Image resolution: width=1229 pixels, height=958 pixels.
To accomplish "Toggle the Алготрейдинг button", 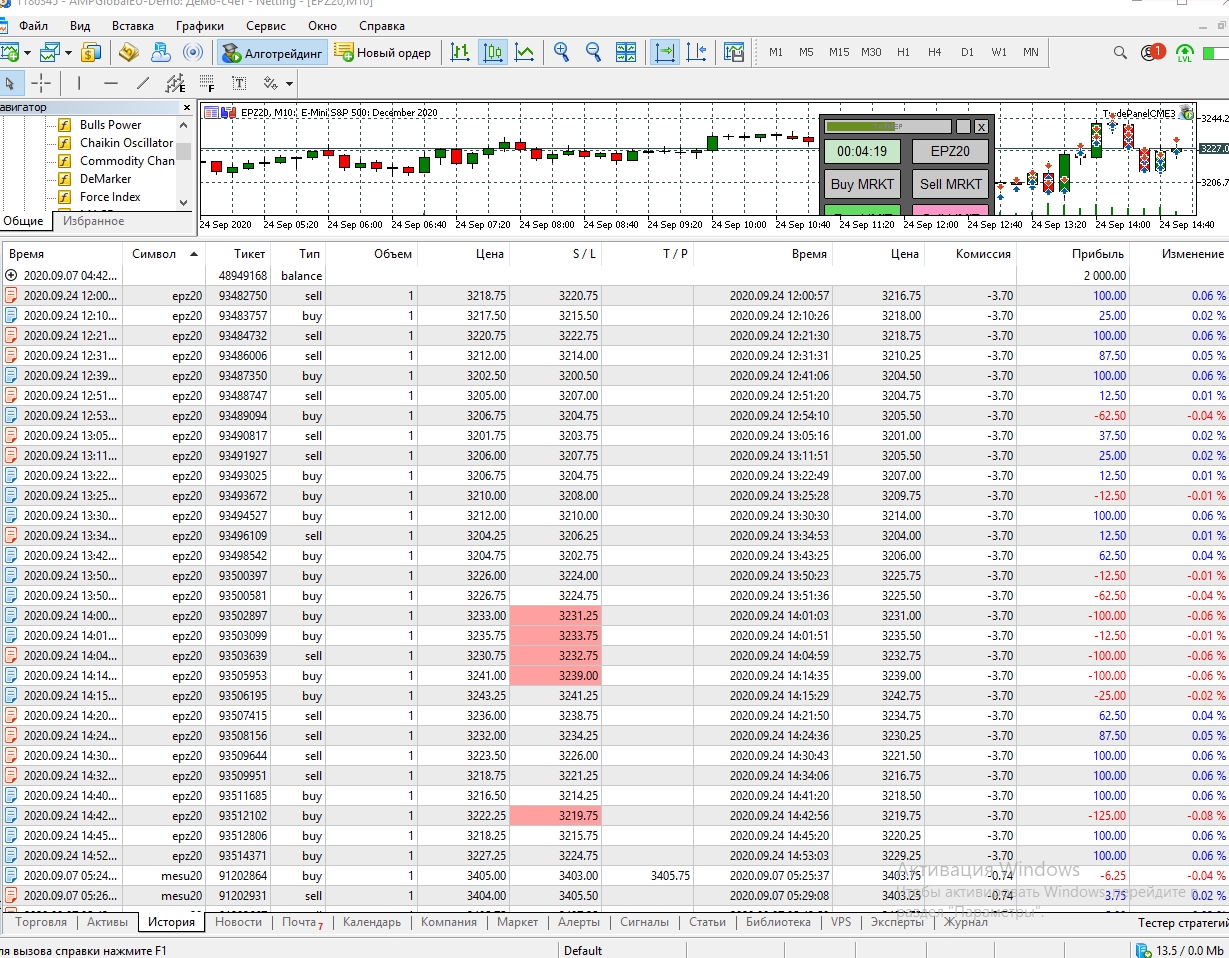I will coord(273,53).
